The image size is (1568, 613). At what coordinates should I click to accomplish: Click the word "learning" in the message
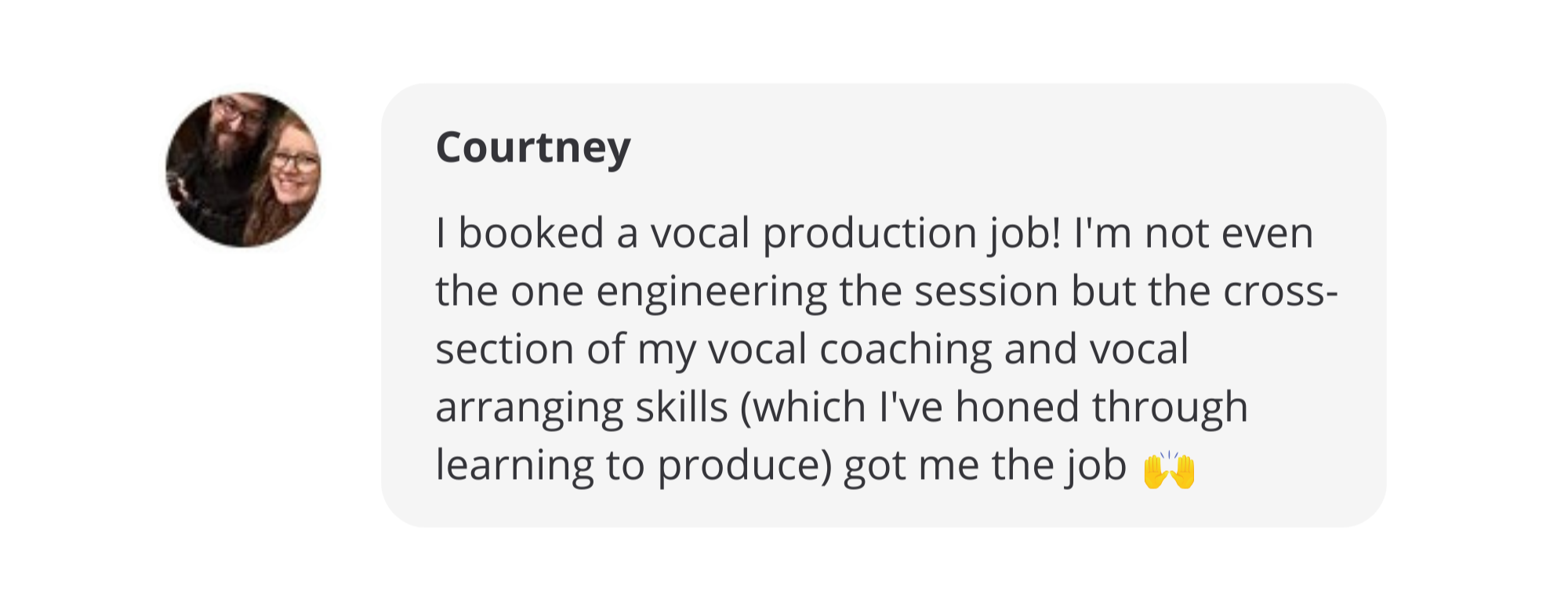[514, 466]
